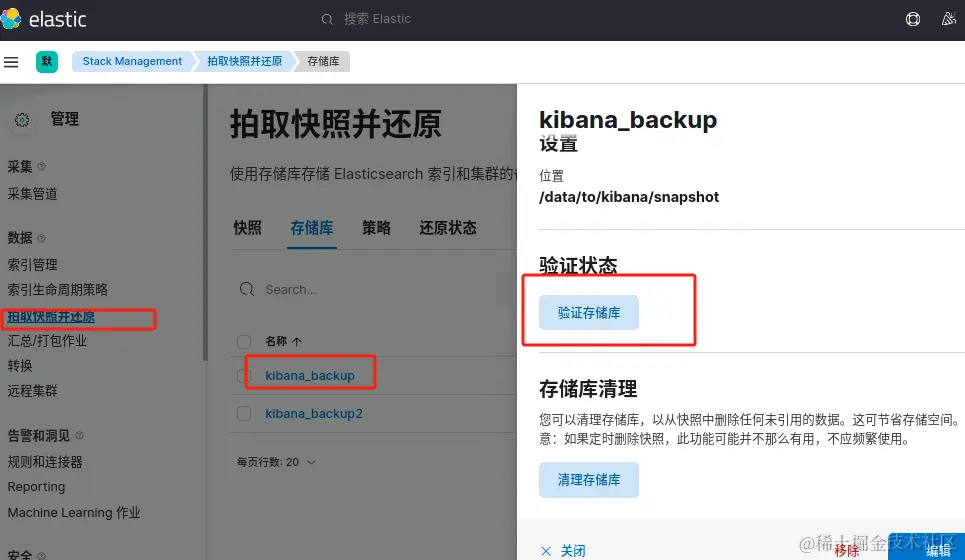Open the help lifebuoy icon
Screen dimensions: 965x560
tap(913, 19)
